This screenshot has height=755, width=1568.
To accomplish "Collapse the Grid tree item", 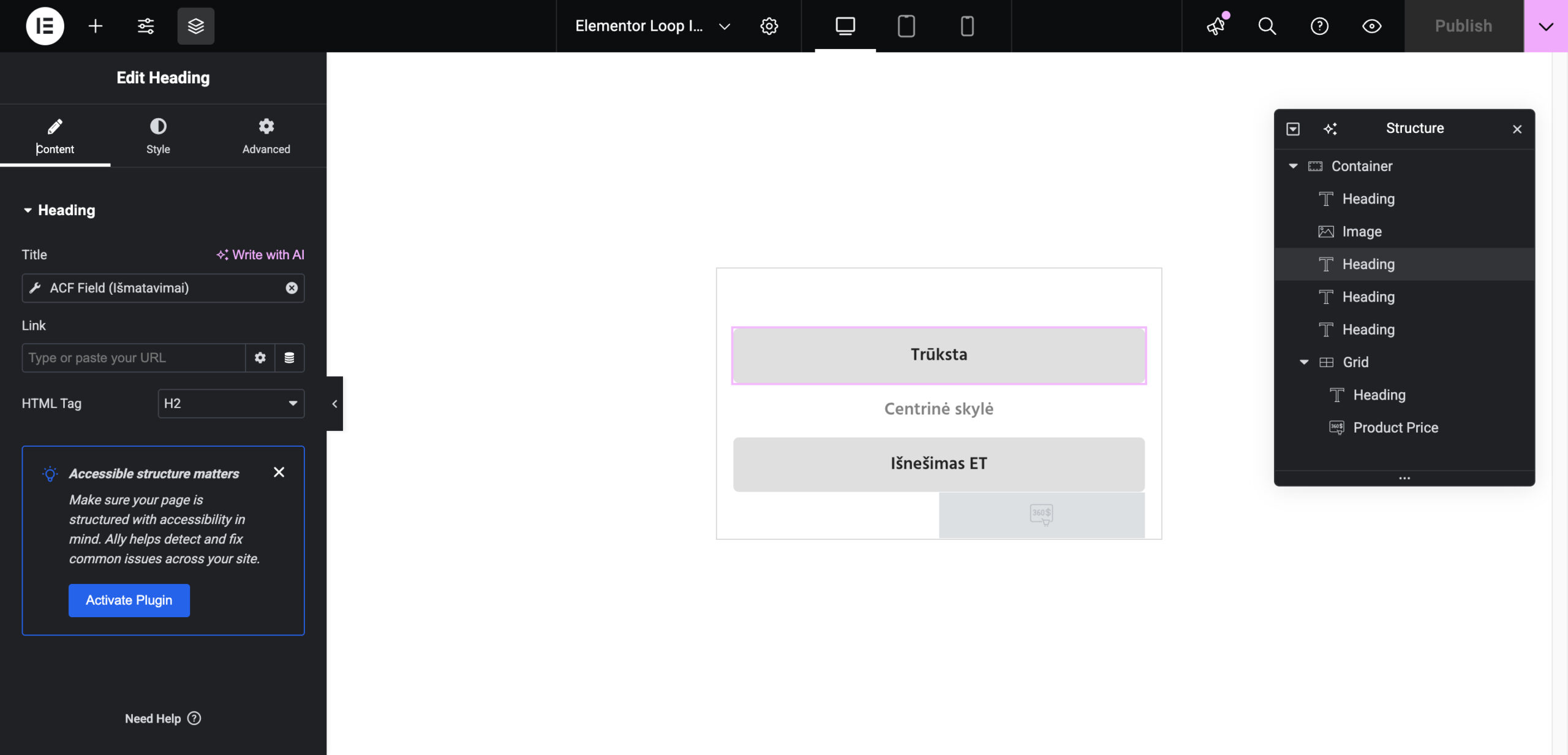I will point(1304,362).
